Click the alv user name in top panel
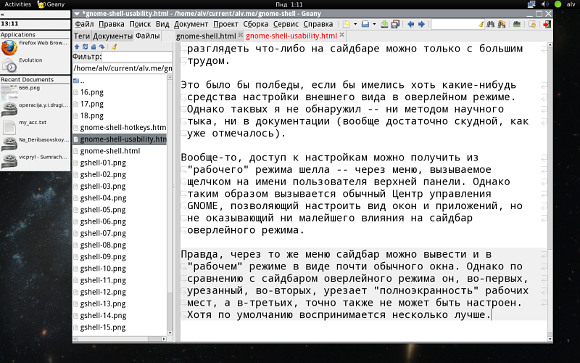 point(571,4)
